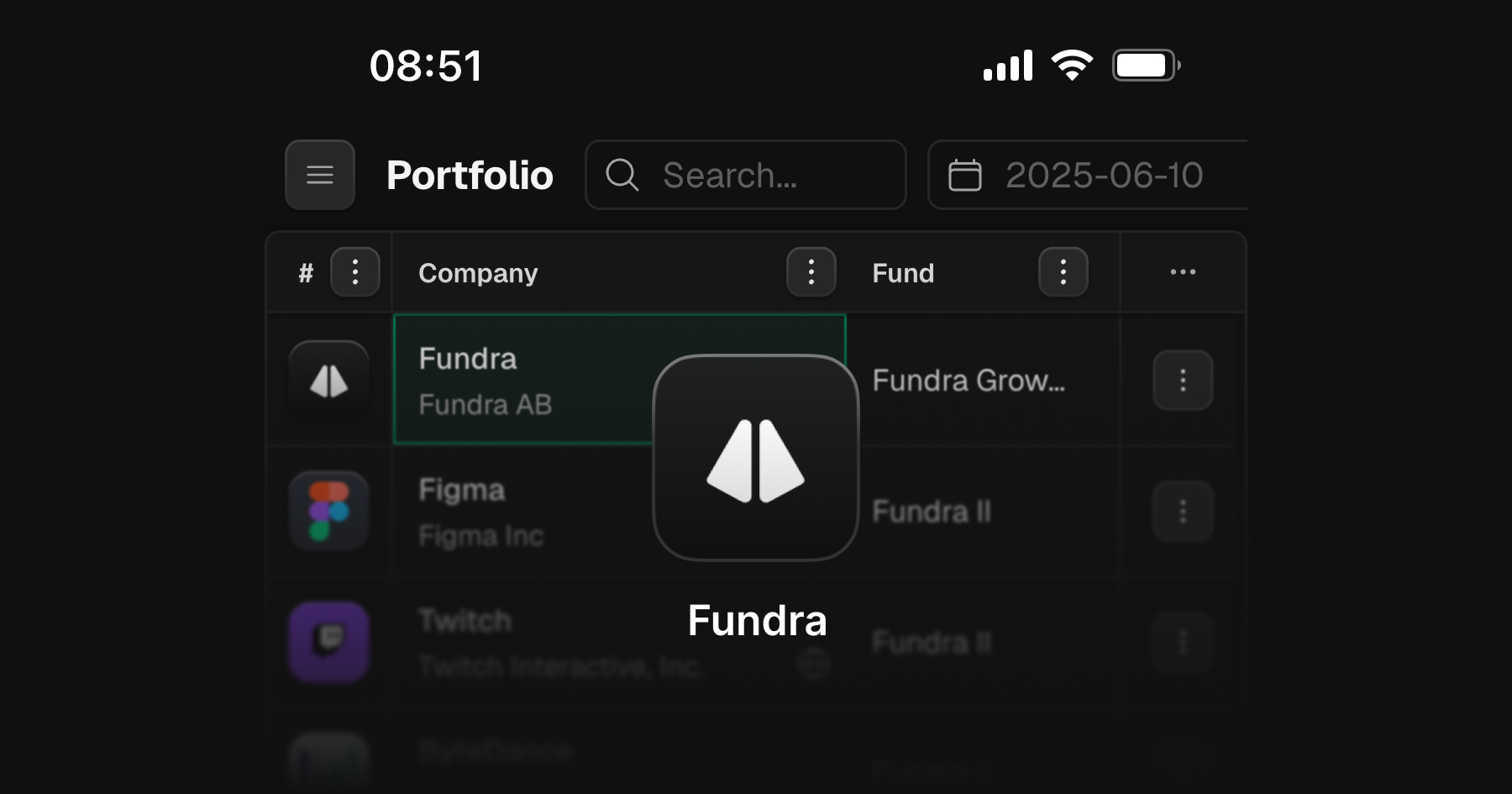Open the # column options menu
The height and width of the screenshot is (794, 1512).
[x=355, y=272]
